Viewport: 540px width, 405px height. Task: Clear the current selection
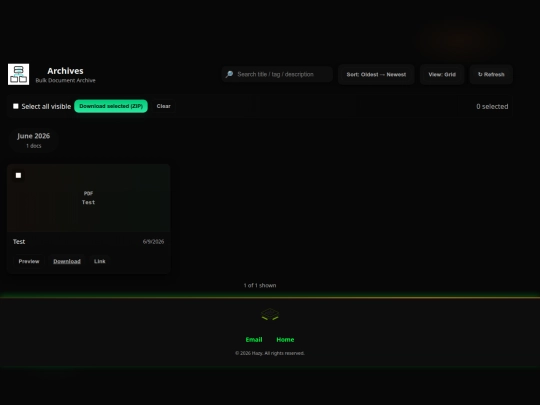164,106
